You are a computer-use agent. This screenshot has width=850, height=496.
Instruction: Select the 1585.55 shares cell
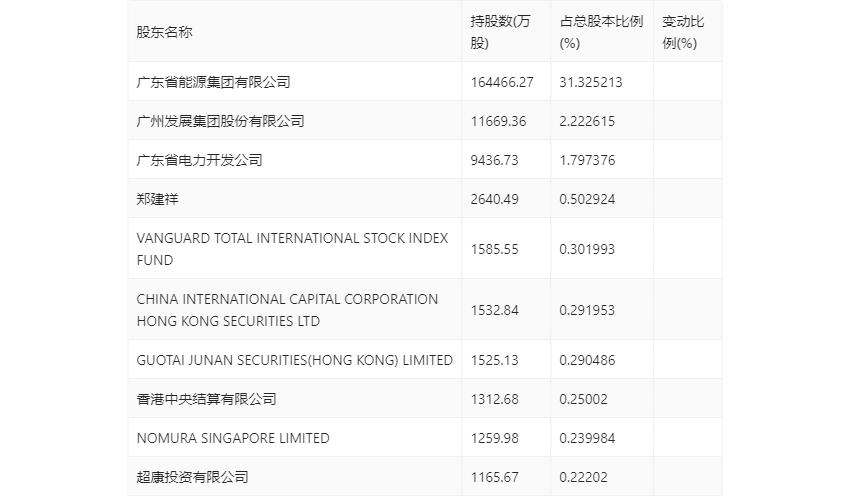pos(495,249)
